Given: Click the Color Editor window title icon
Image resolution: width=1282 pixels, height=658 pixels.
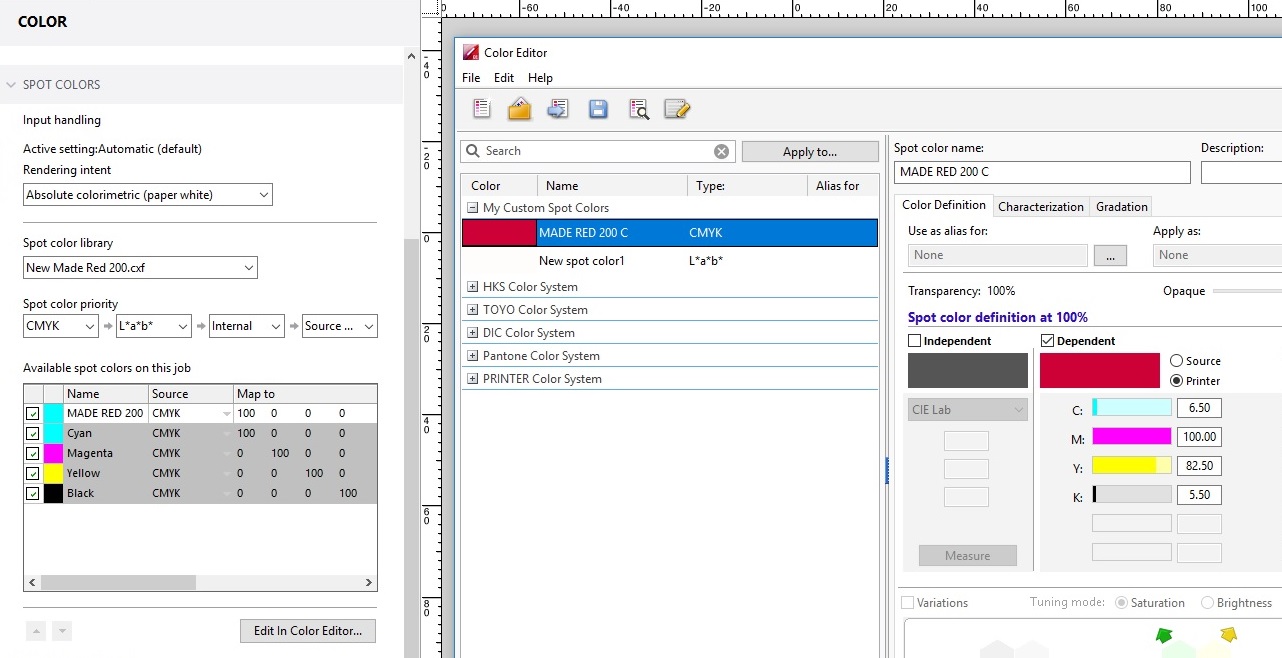Looking at the screenshot, I should pyautogui.click(x=470, y=53).
